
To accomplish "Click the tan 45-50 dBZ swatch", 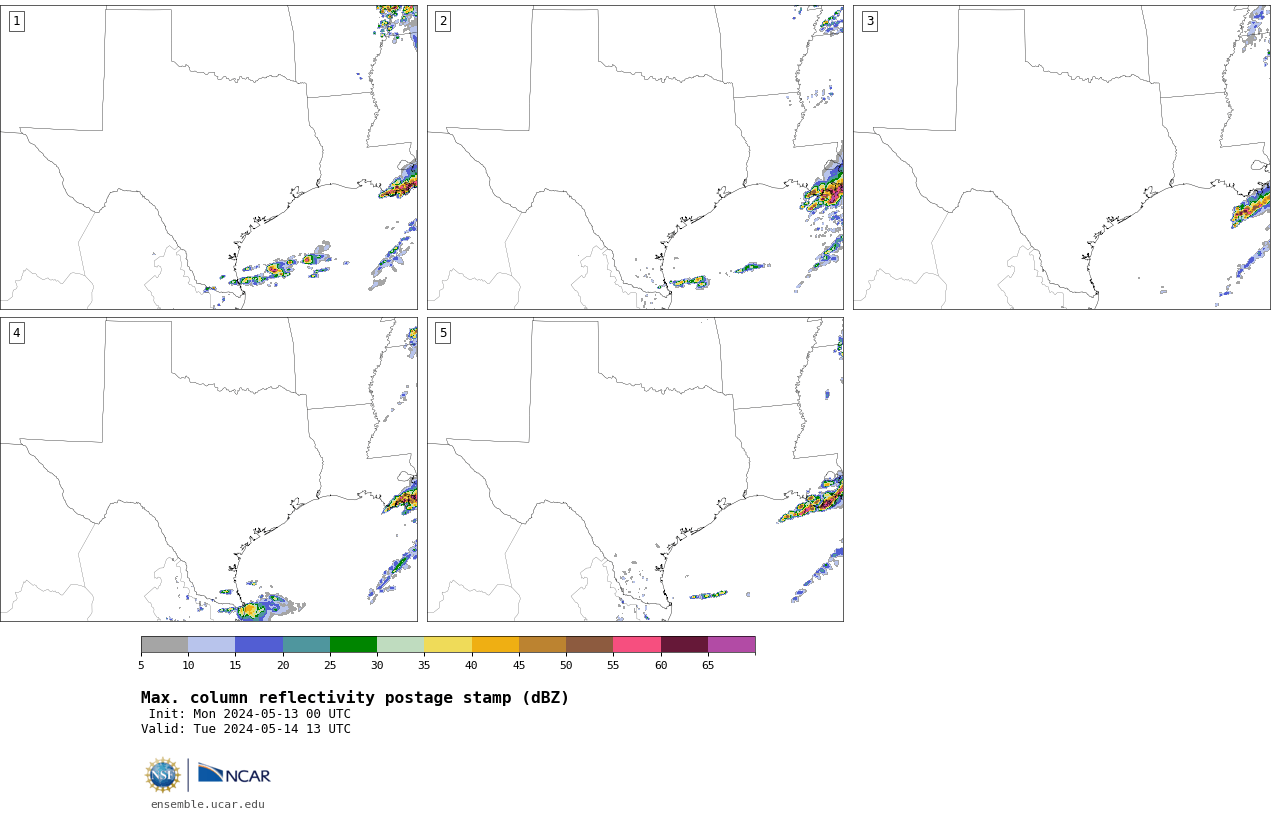I will coord(542,644).
